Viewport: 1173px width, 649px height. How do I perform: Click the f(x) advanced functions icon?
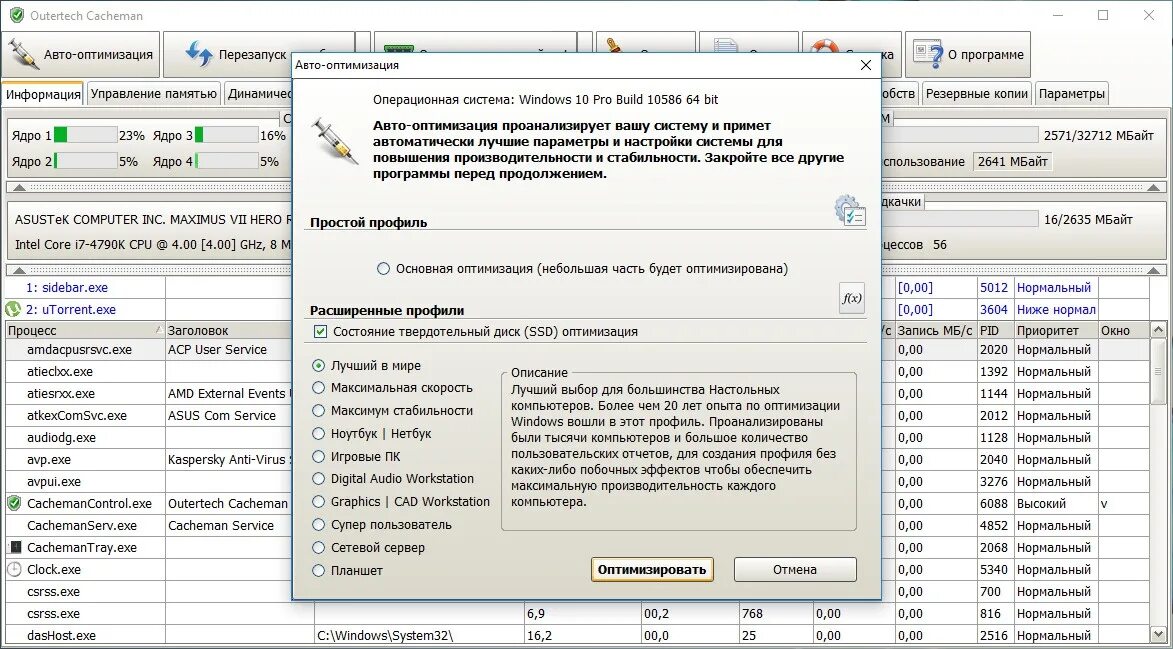(851, 299)
